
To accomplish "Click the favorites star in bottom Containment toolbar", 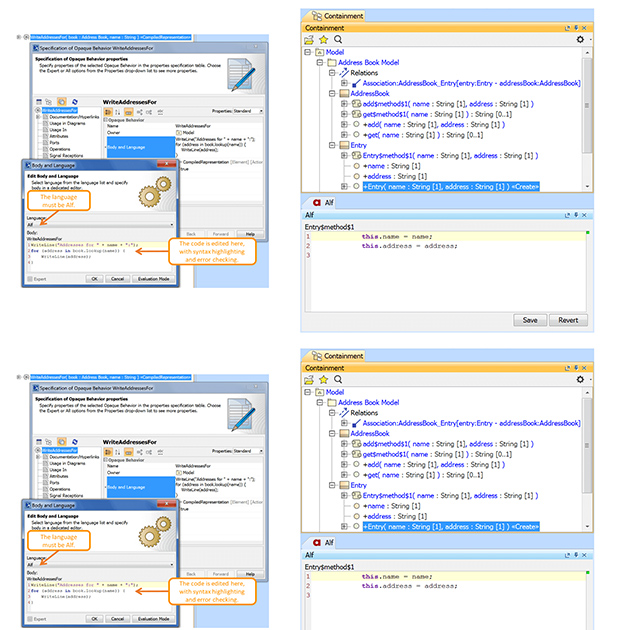I will tap(324, 379).
